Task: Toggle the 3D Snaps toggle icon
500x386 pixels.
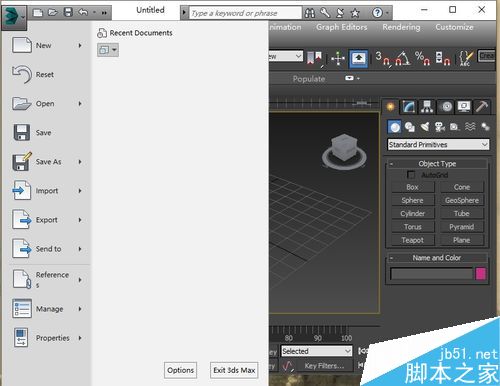Action: point(383,58)
